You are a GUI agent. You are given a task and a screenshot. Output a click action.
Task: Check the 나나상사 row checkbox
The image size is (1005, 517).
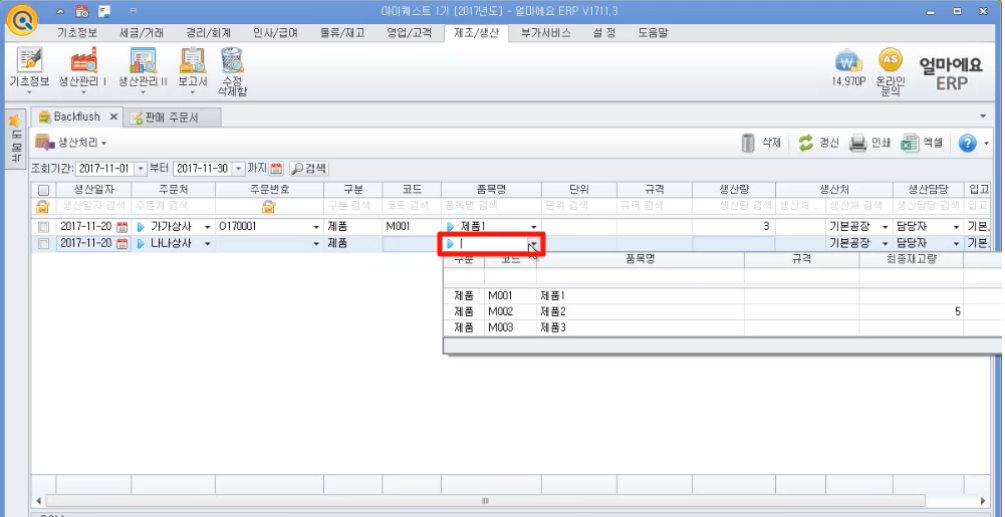tap(43, 243)
